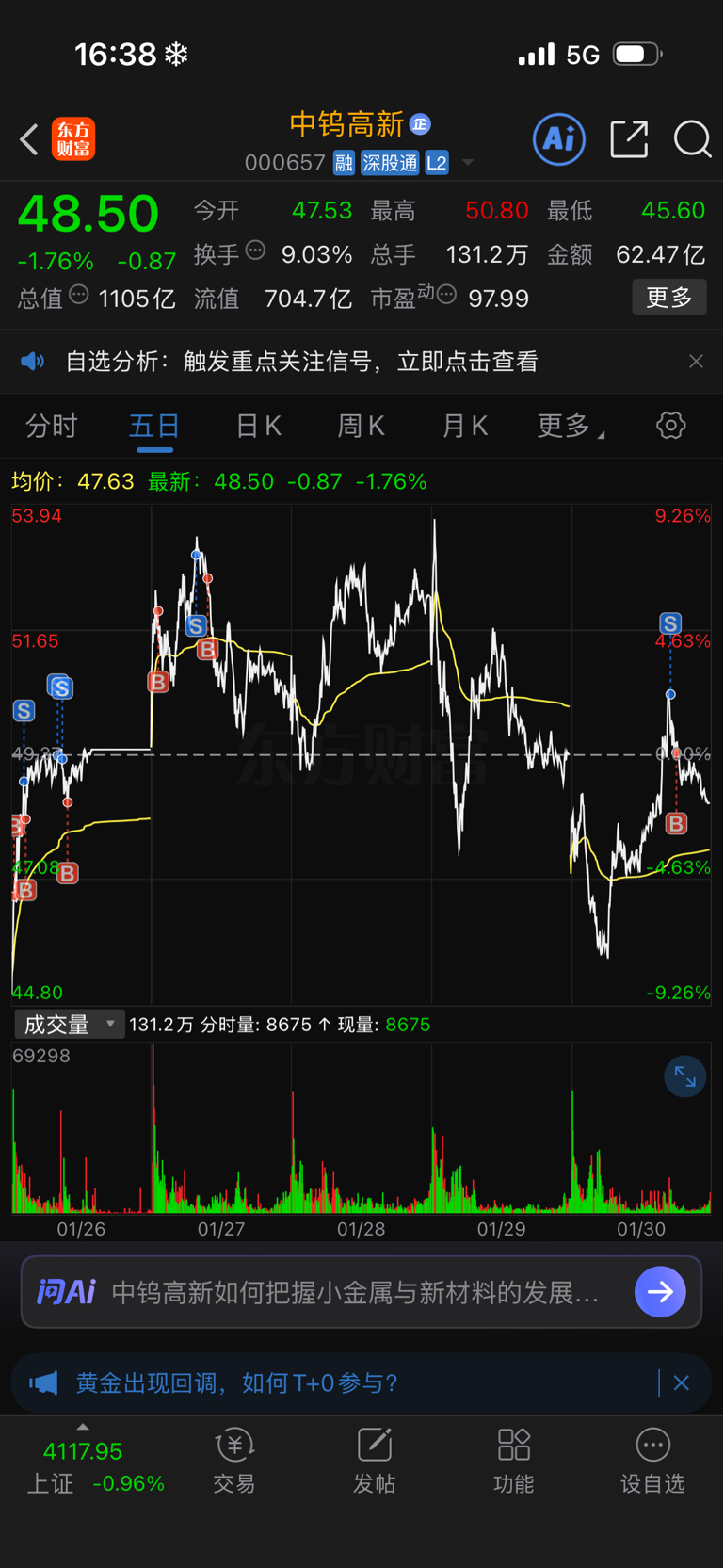Expand chart to fullscreen with arrows icon
Viewport: 724px width, 1568px height.
[x=684, y=1076]
